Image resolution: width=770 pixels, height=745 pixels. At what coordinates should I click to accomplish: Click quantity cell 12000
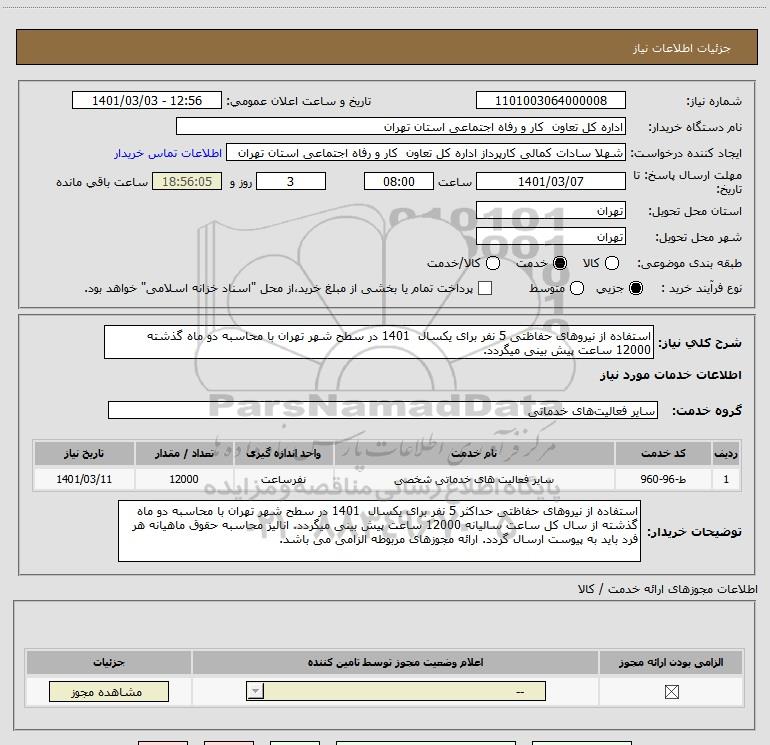(184, 479)
